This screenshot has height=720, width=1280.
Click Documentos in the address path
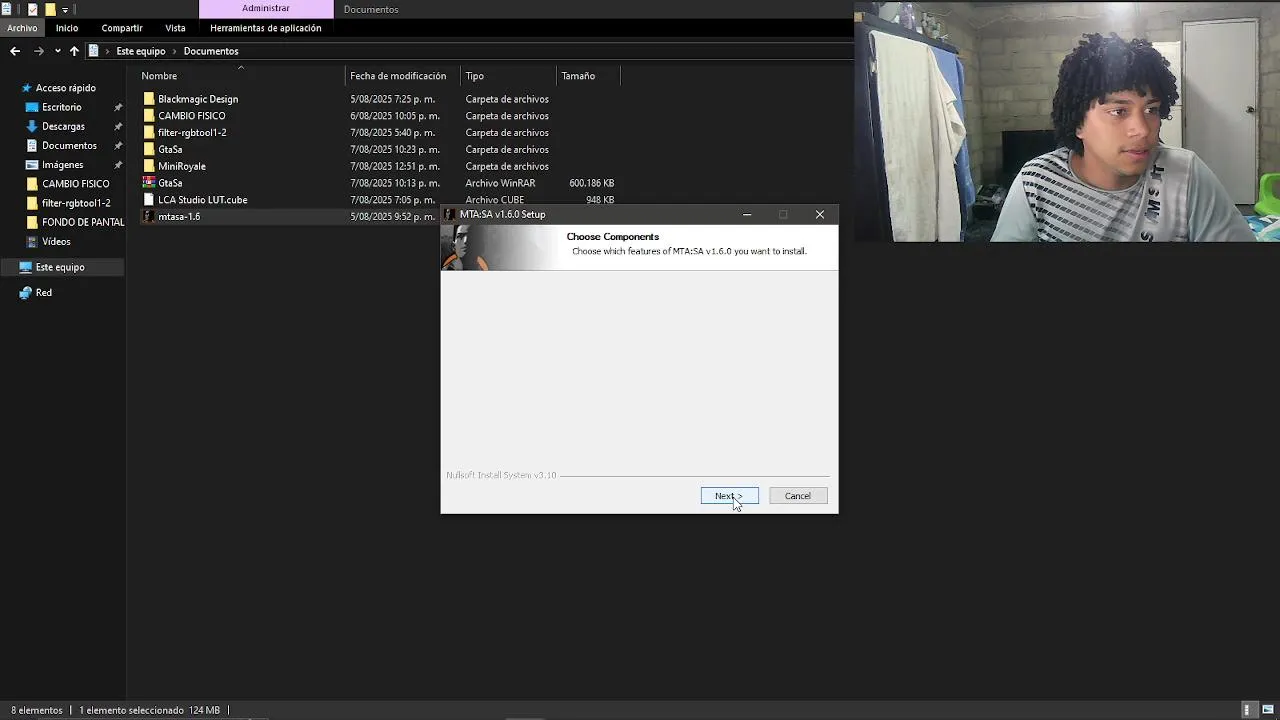point(211,51)
